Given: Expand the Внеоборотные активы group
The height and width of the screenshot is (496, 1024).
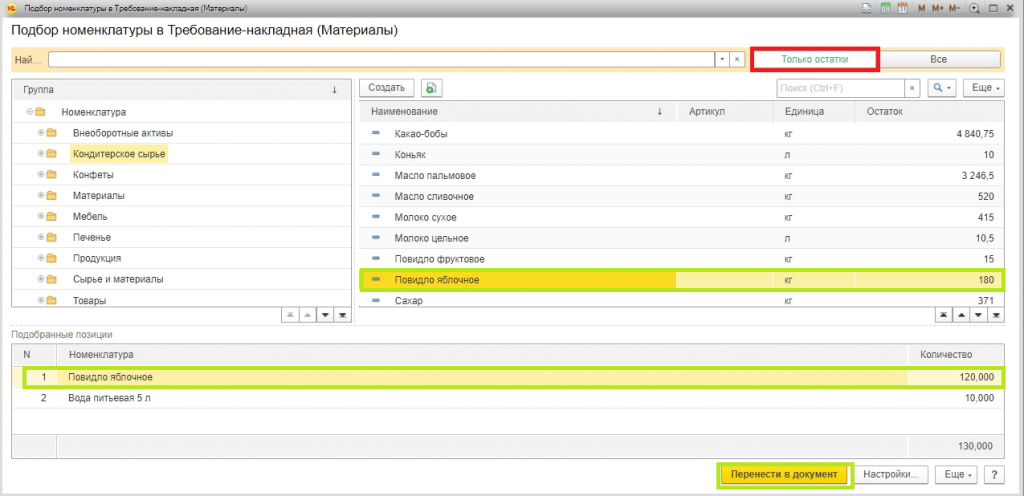Looking at the screenshot, I should pyautogui.click(x=40, y=133).
